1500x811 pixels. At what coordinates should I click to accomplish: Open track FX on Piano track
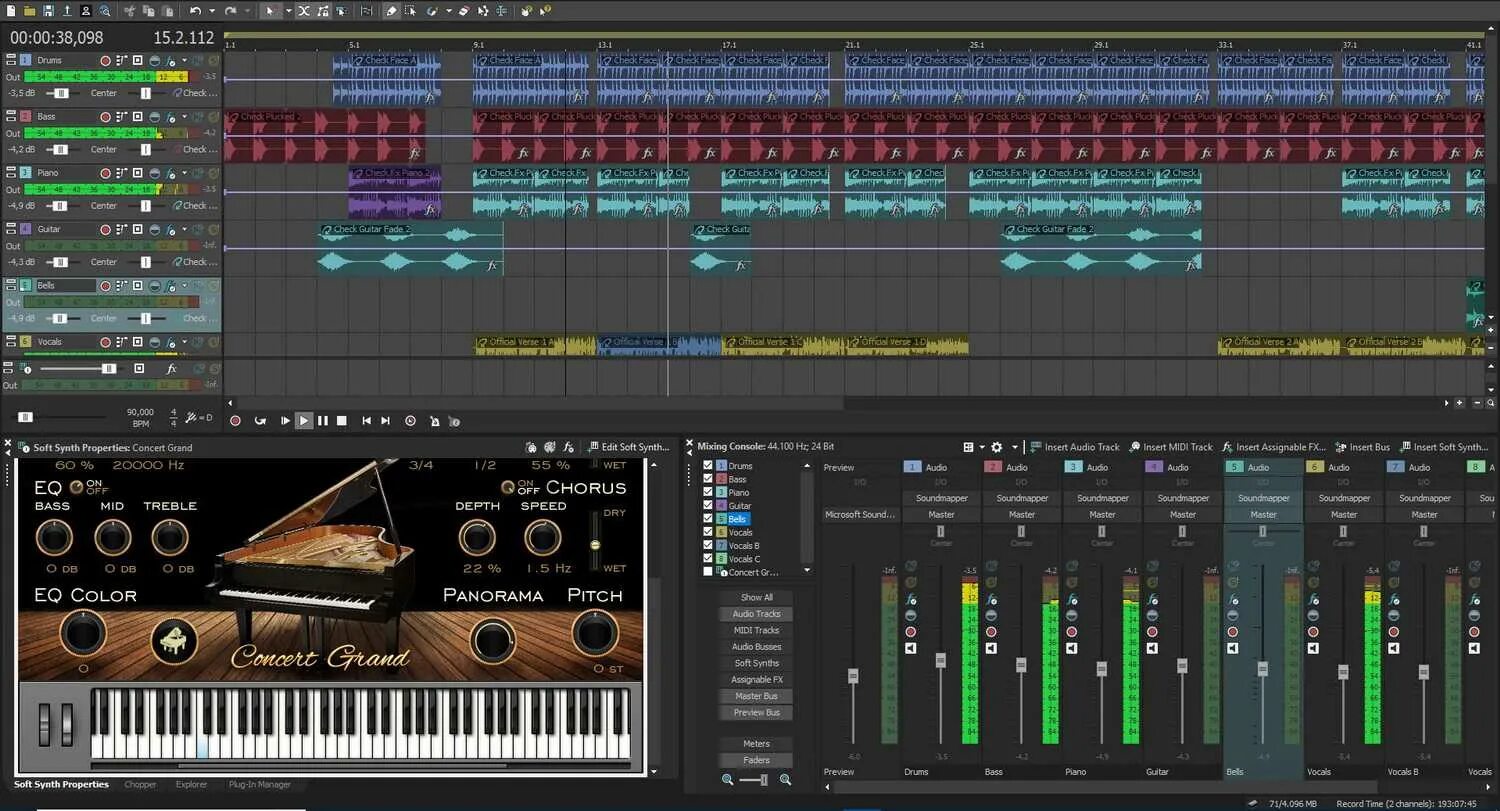[169, 173]
